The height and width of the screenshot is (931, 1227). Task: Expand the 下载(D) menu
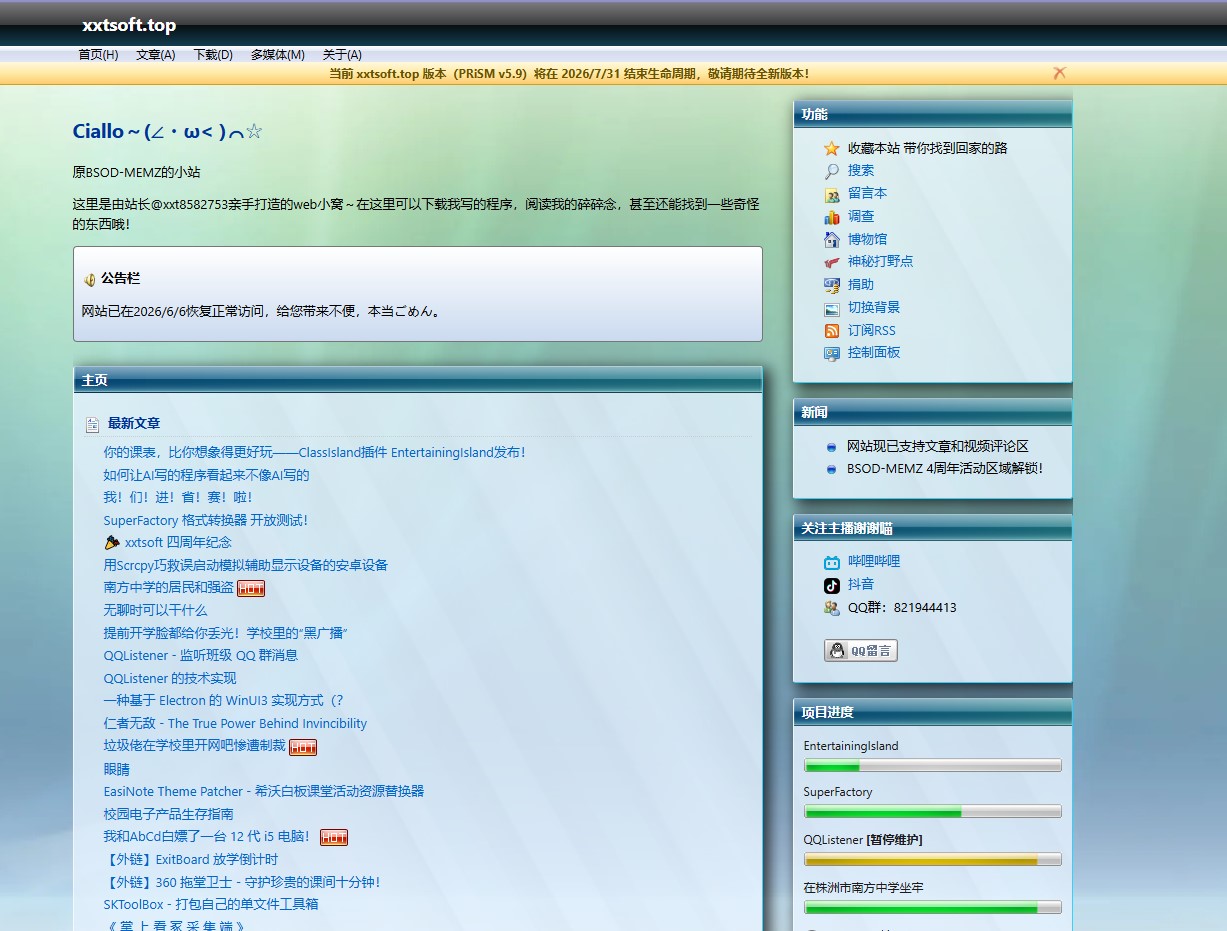click(x=213, y=55)
